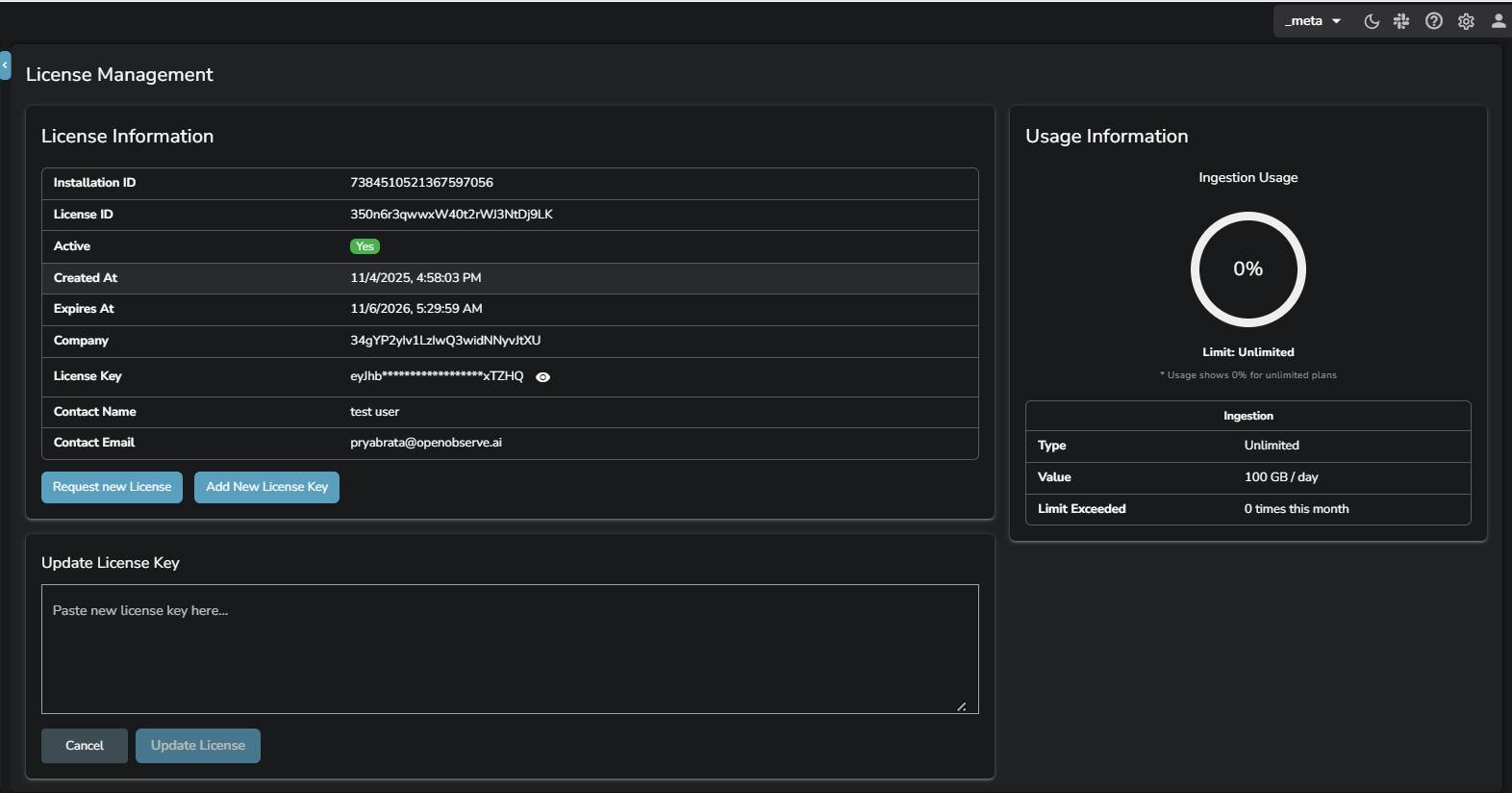Click the License Information heading

(127, 137)
